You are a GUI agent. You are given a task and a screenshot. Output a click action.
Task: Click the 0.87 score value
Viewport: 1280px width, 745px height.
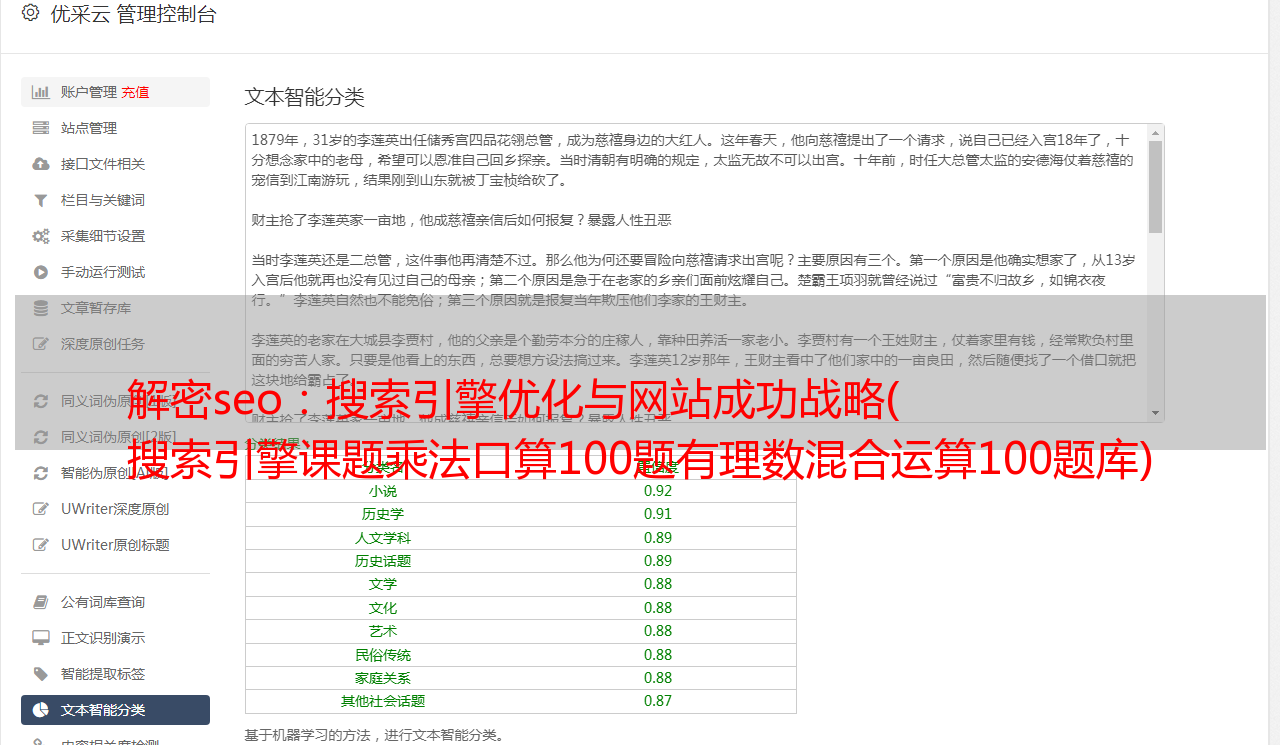[x=658, y=701]
